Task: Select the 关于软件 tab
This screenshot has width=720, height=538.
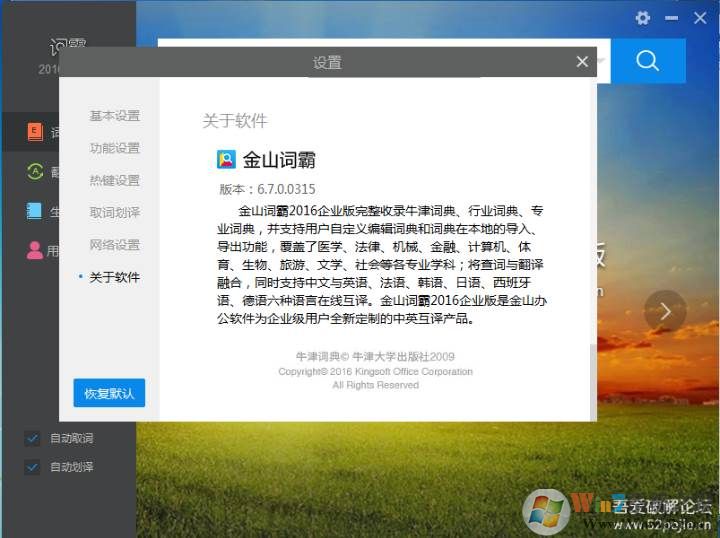Action: [114, 277]
